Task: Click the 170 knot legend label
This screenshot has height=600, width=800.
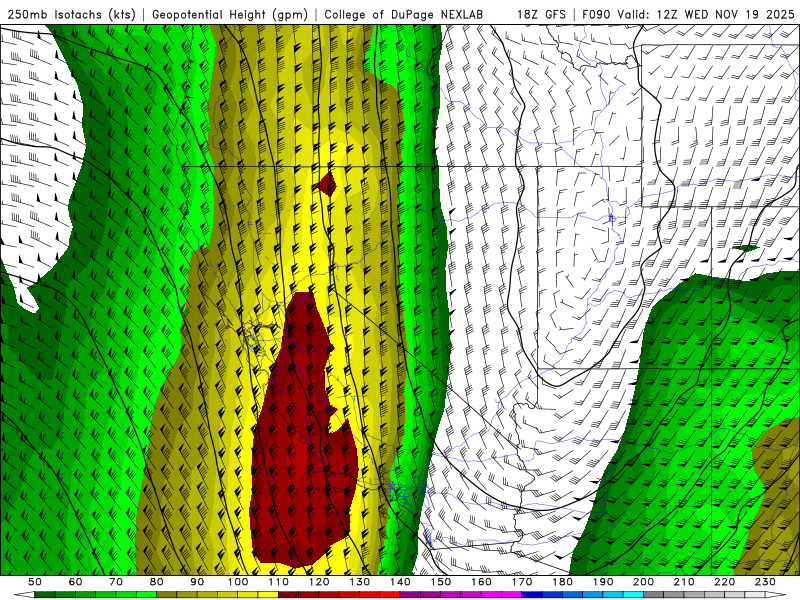Action: (522, 582)
